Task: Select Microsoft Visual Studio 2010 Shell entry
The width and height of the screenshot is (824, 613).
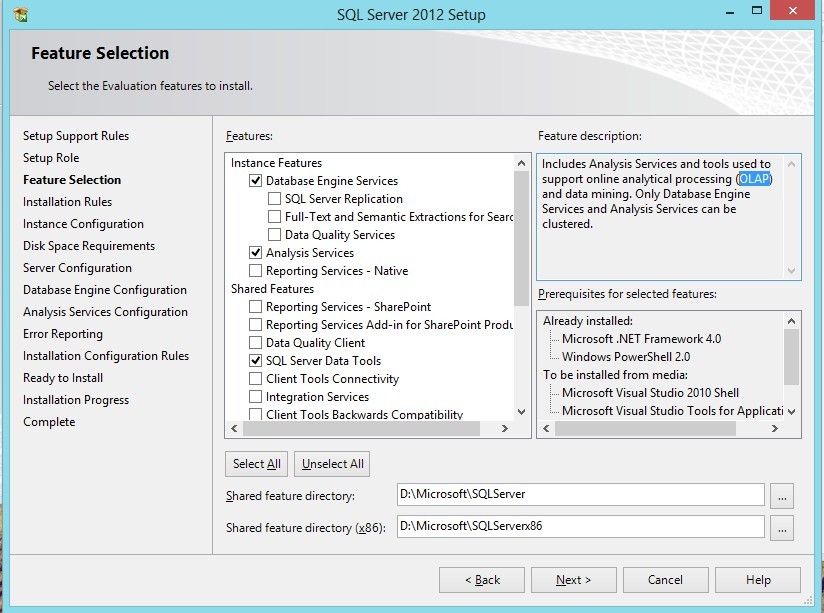Action: 650,393
